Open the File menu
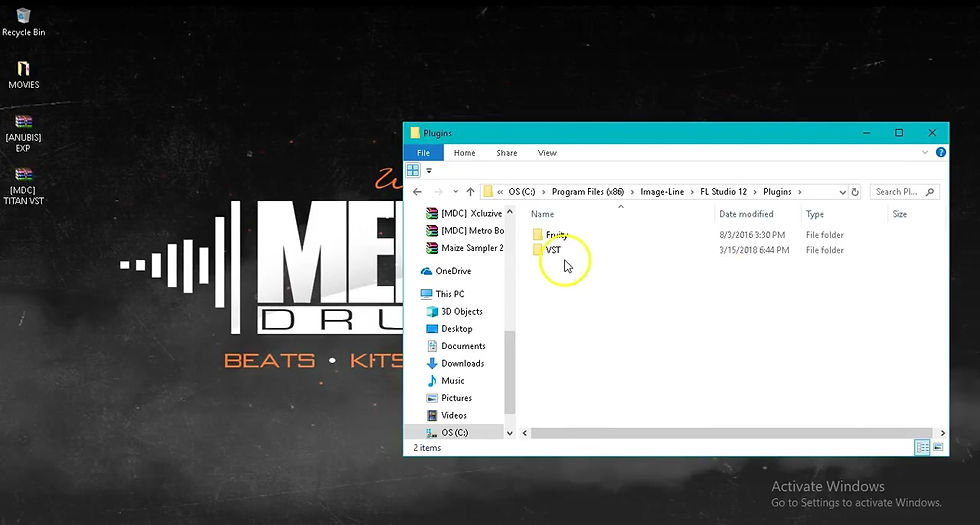 coord(423,152)
